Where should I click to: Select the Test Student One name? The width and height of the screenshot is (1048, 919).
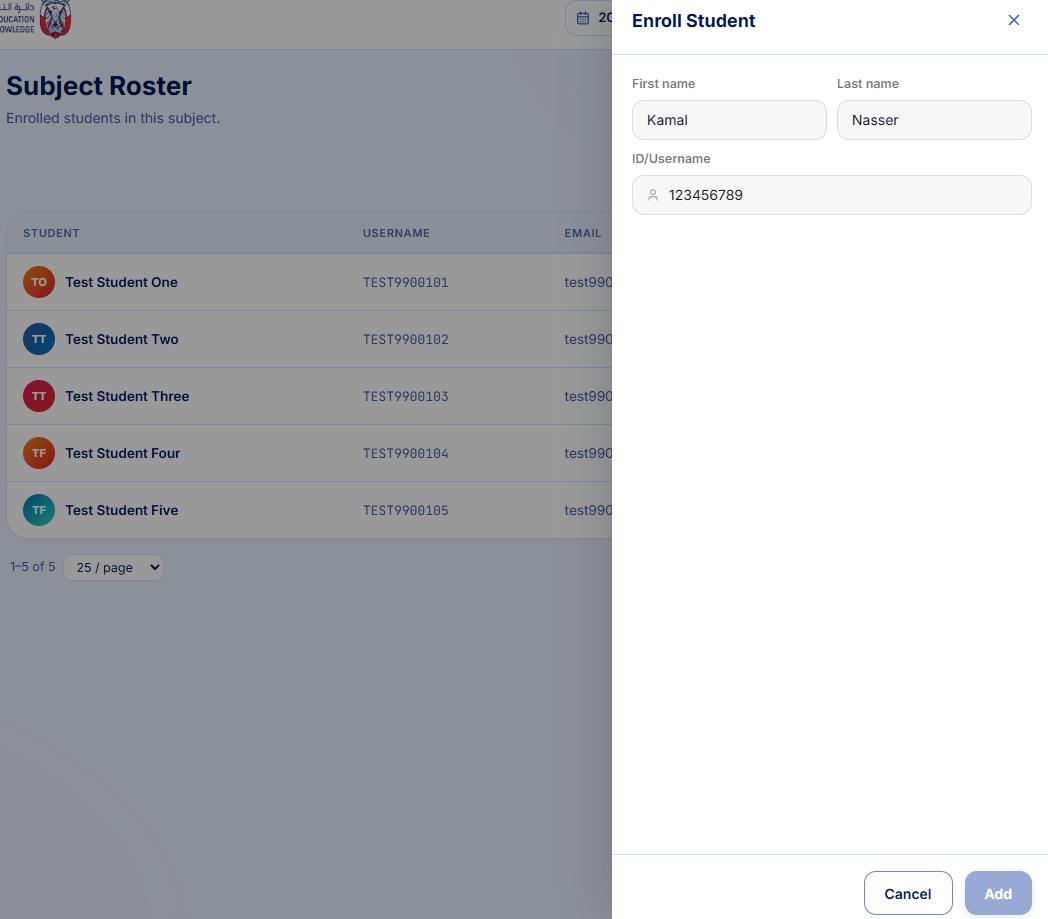122,282
